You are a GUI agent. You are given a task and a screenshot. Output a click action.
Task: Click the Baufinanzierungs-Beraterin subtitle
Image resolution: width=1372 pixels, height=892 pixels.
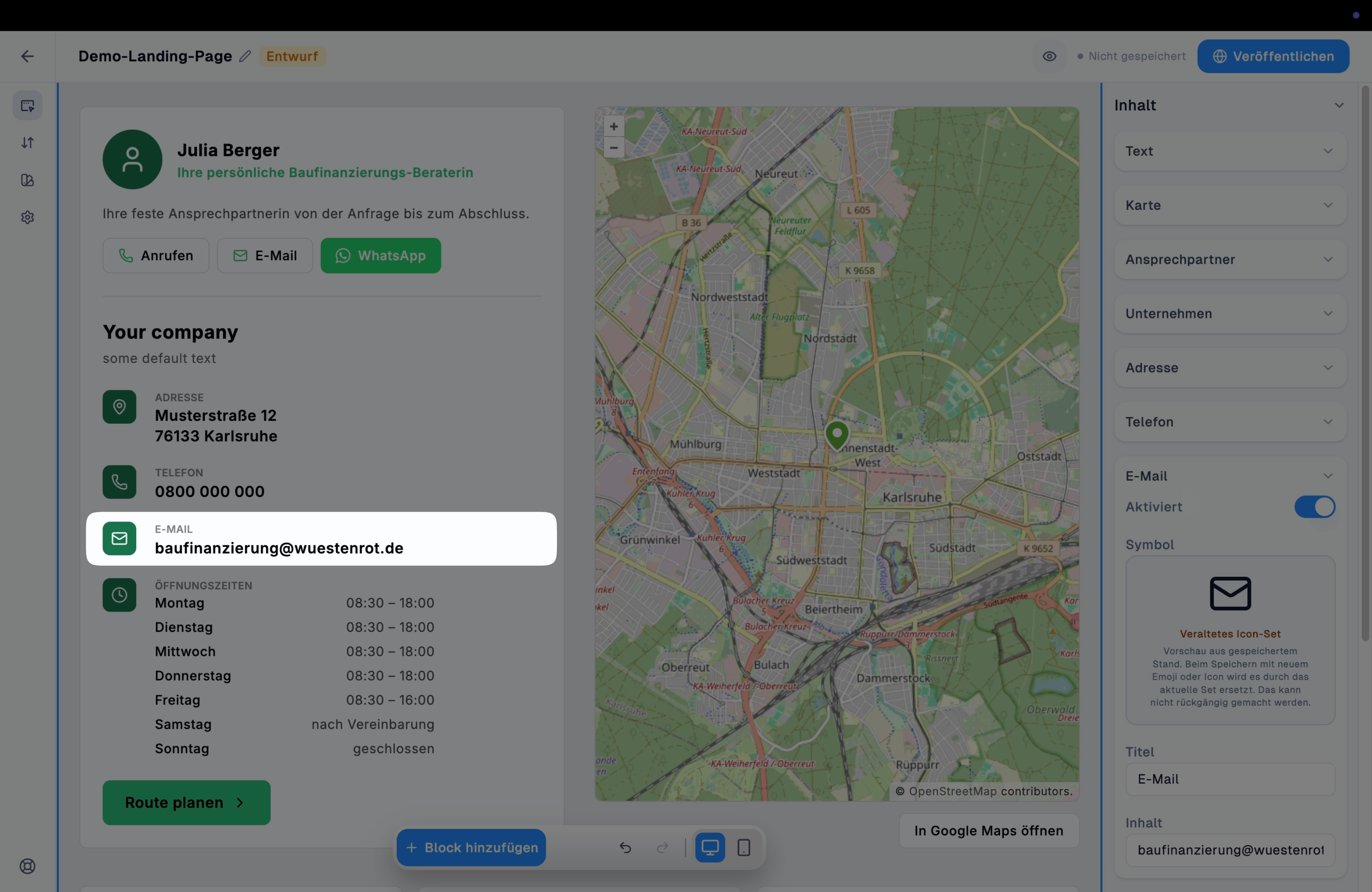(x=325, y=172)
